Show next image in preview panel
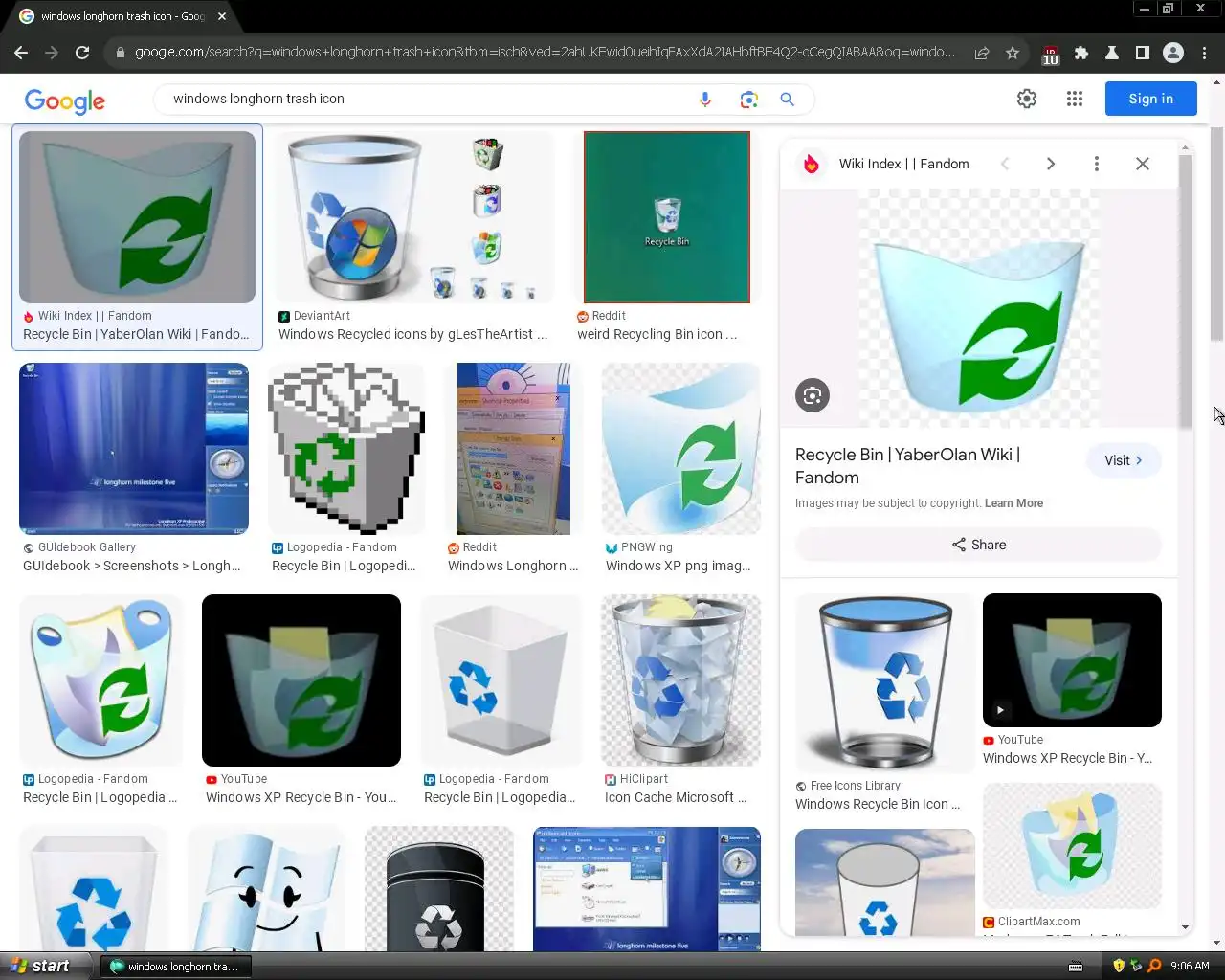This screenshot has width=1225, height=980. (1051, 164)
